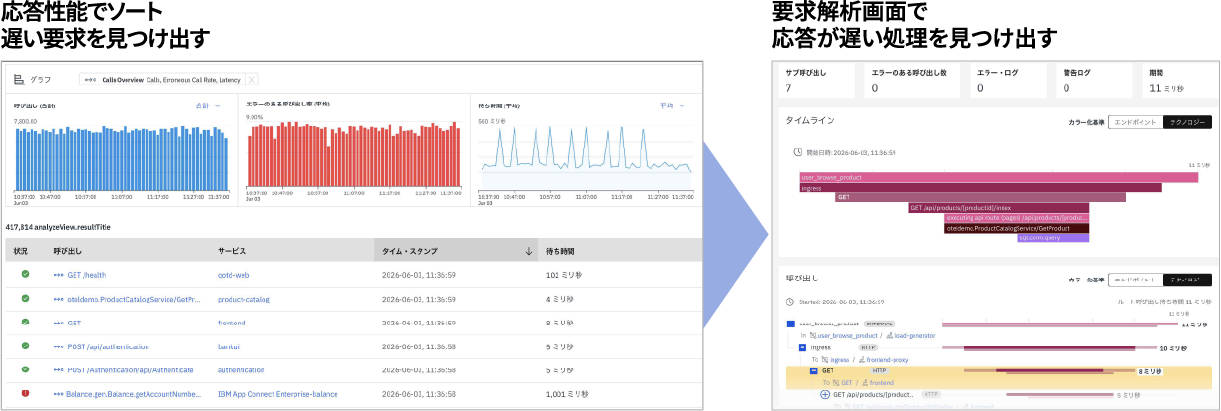Switch timeline coloring to テクノロジー
The width and height of the screenshot is (1221, 411).
click(1187, 122)
